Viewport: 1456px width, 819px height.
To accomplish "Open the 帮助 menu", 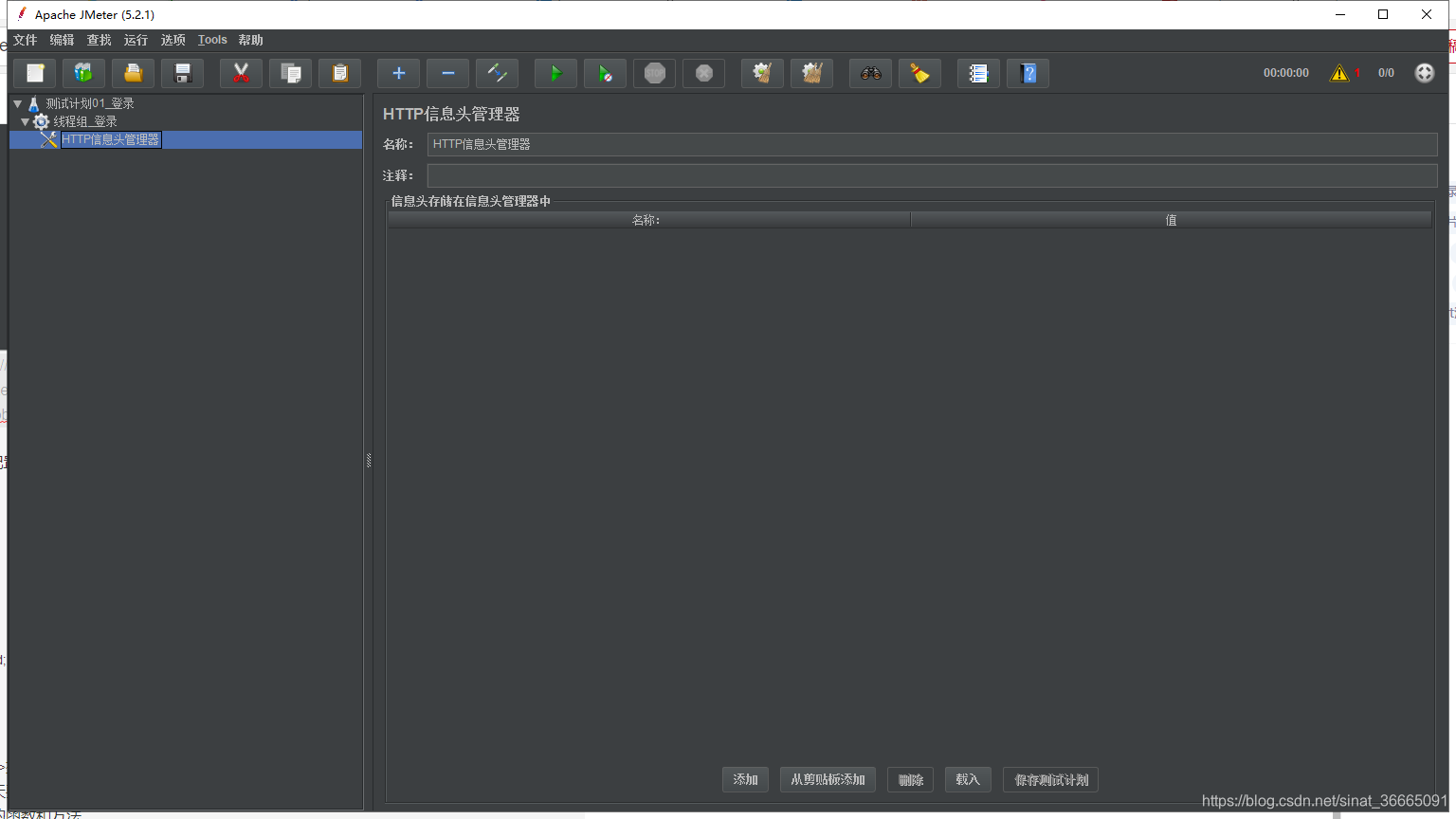I will point(251,40).
